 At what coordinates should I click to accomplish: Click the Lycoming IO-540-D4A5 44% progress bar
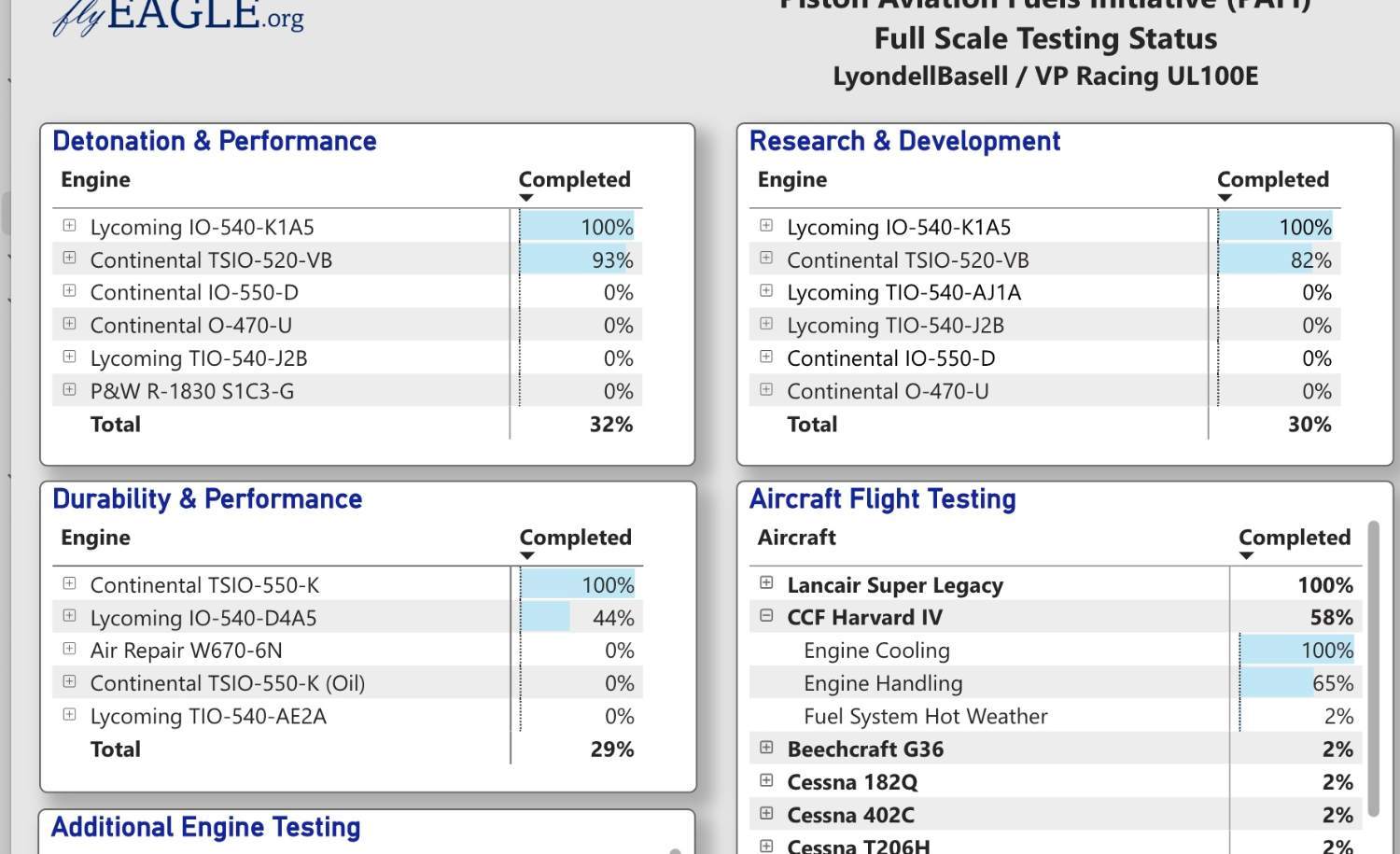(x=546, y=617)
